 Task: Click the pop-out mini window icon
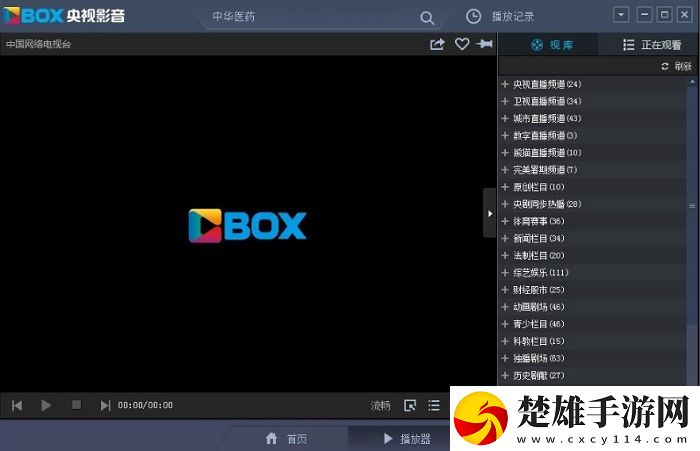point(410,405)
